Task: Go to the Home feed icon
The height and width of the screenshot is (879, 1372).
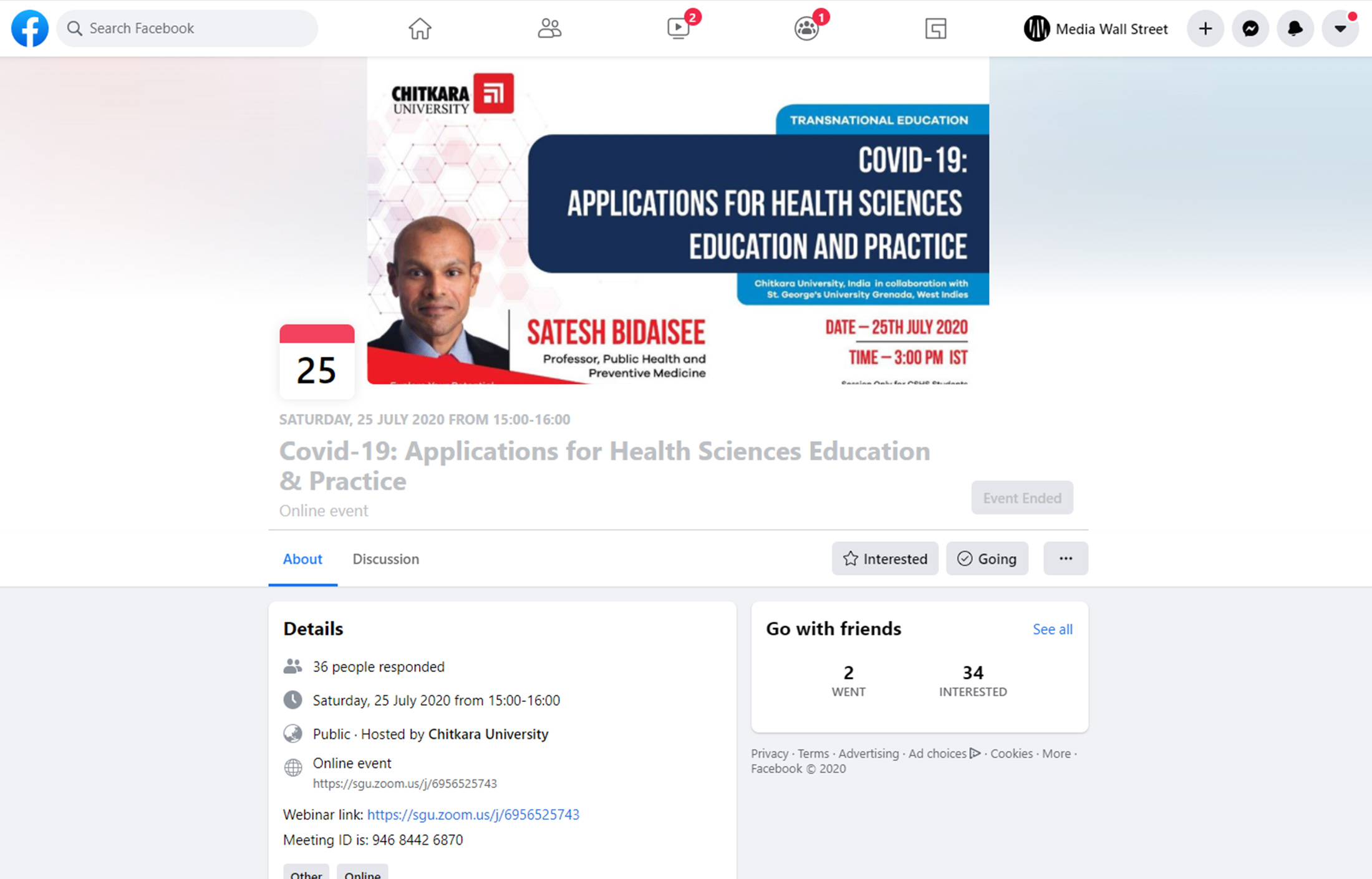Action: [420, 28]
